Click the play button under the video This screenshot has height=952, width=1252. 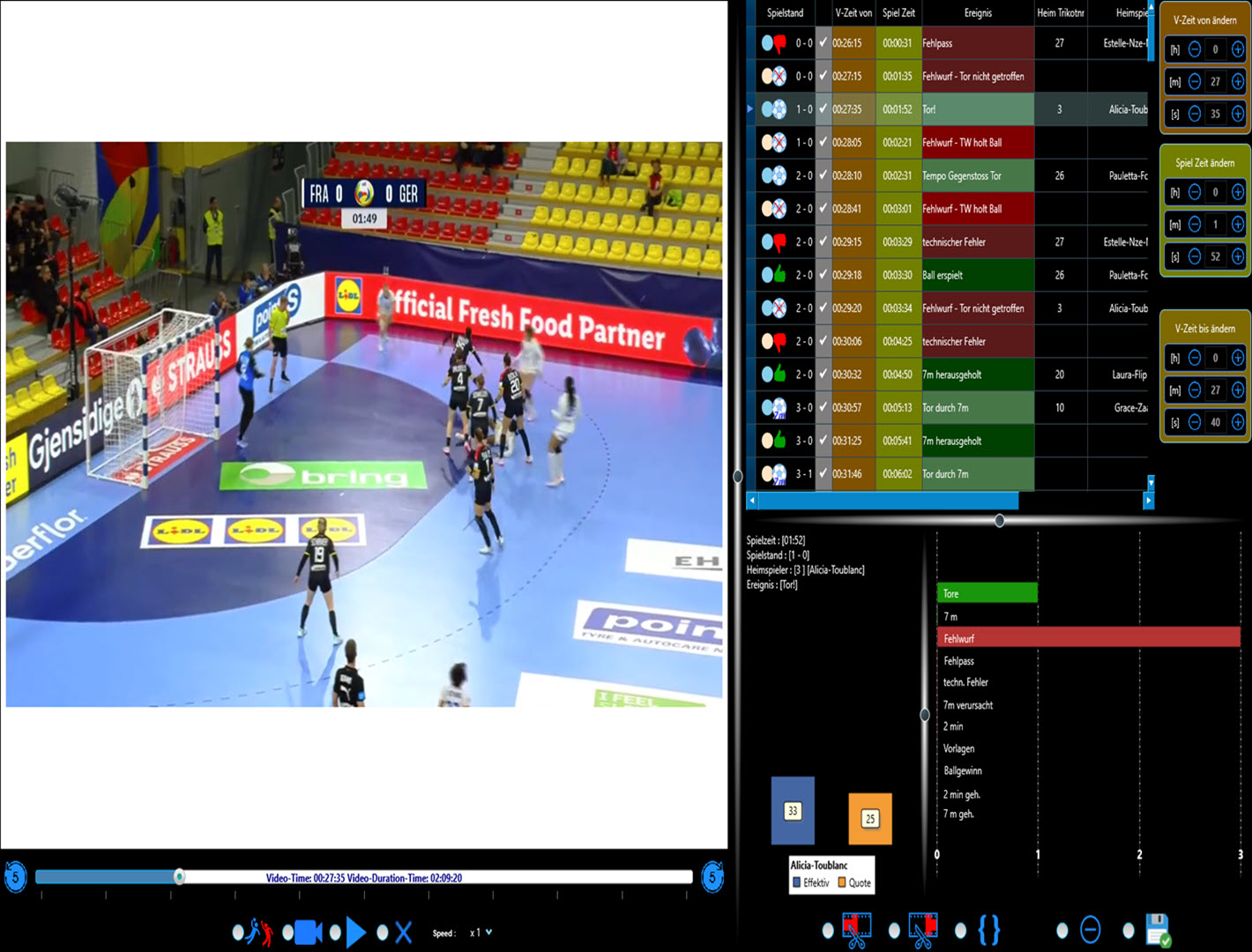point(356,932)
